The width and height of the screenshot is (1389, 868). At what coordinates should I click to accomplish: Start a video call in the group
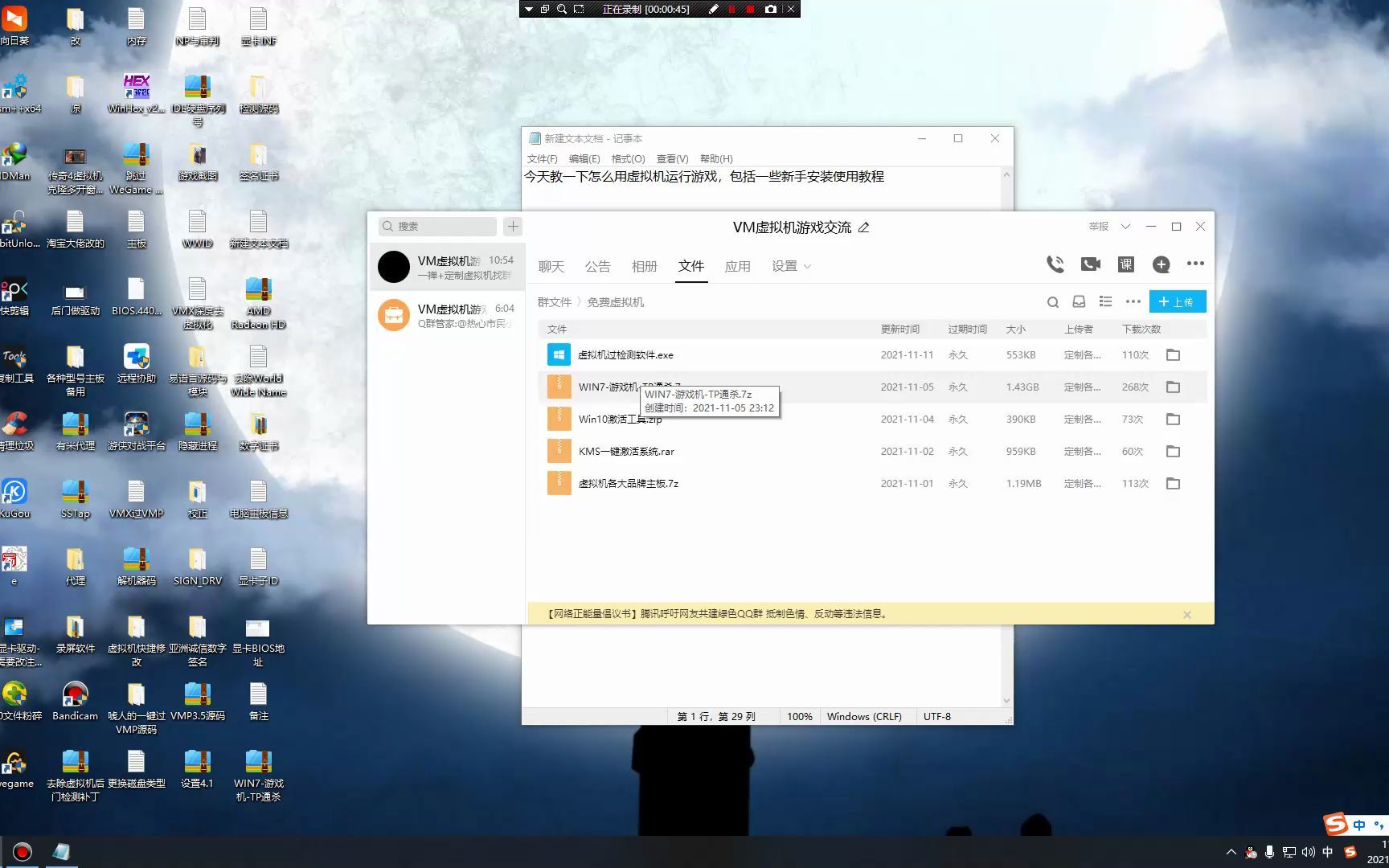click(x=1089, y=264)
